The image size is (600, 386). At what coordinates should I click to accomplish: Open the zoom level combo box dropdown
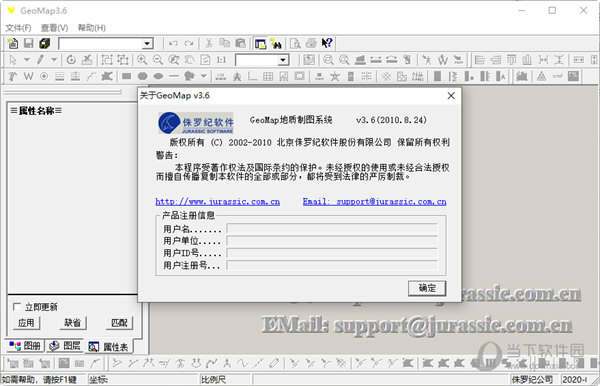point(283,60)
